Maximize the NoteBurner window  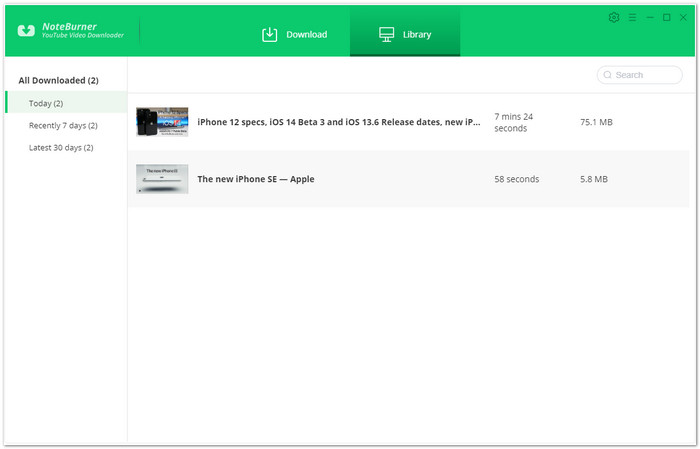667,17
